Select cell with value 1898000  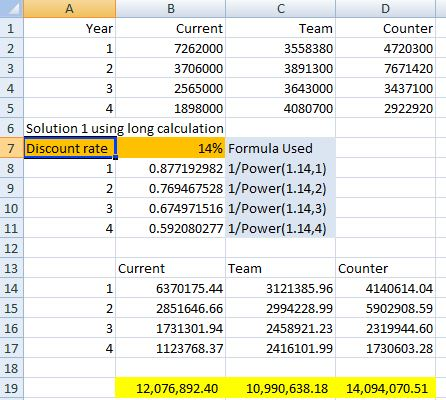pyautogui.click(x=171, y=108)
